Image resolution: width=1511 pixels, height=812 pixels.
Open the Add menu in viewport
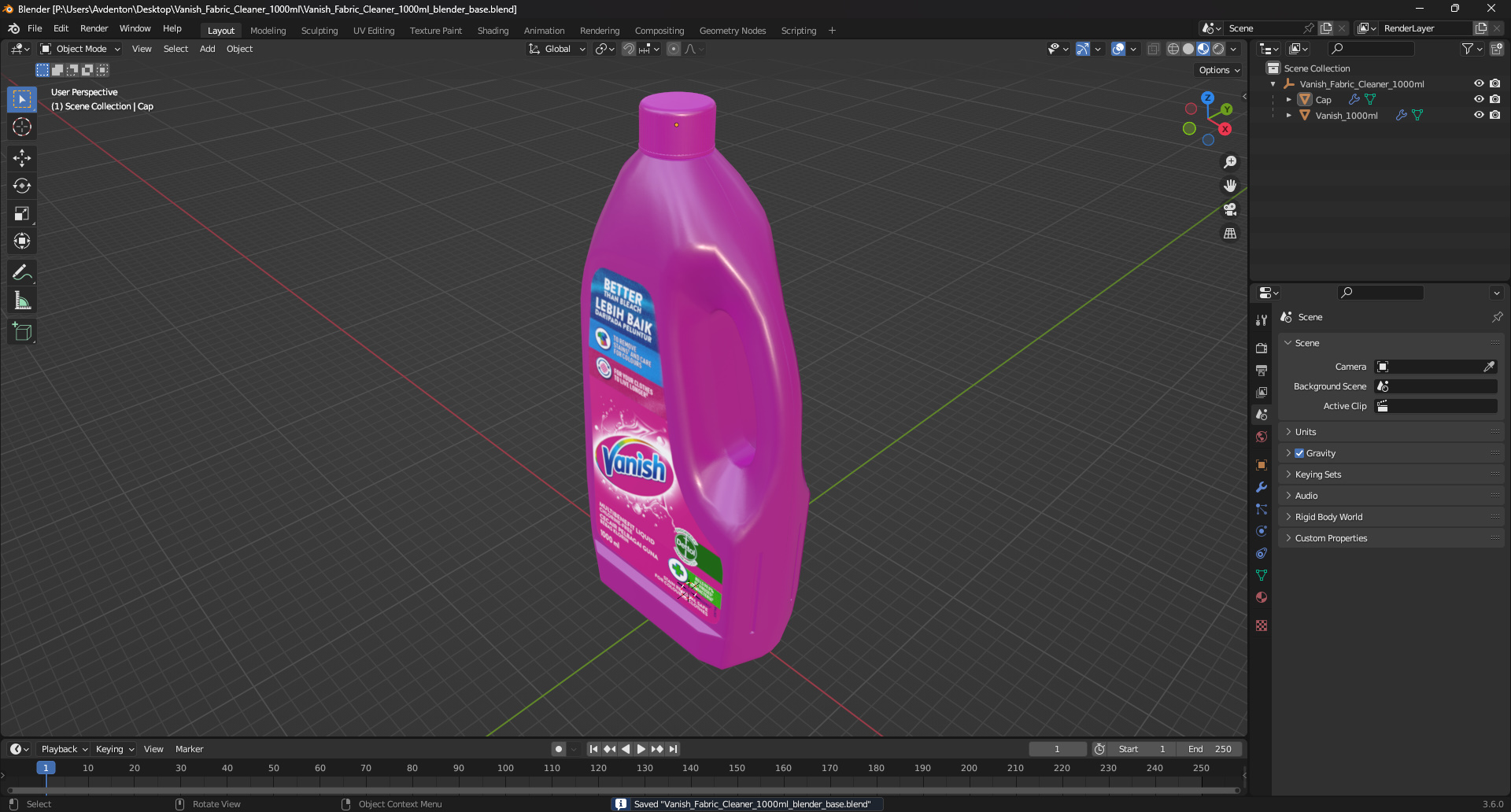tap(207, 49)
